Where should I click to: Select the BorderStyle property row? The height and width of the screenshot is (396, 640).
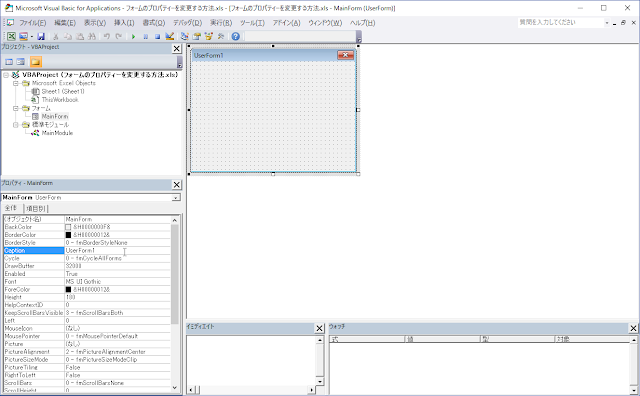point(87,242)
